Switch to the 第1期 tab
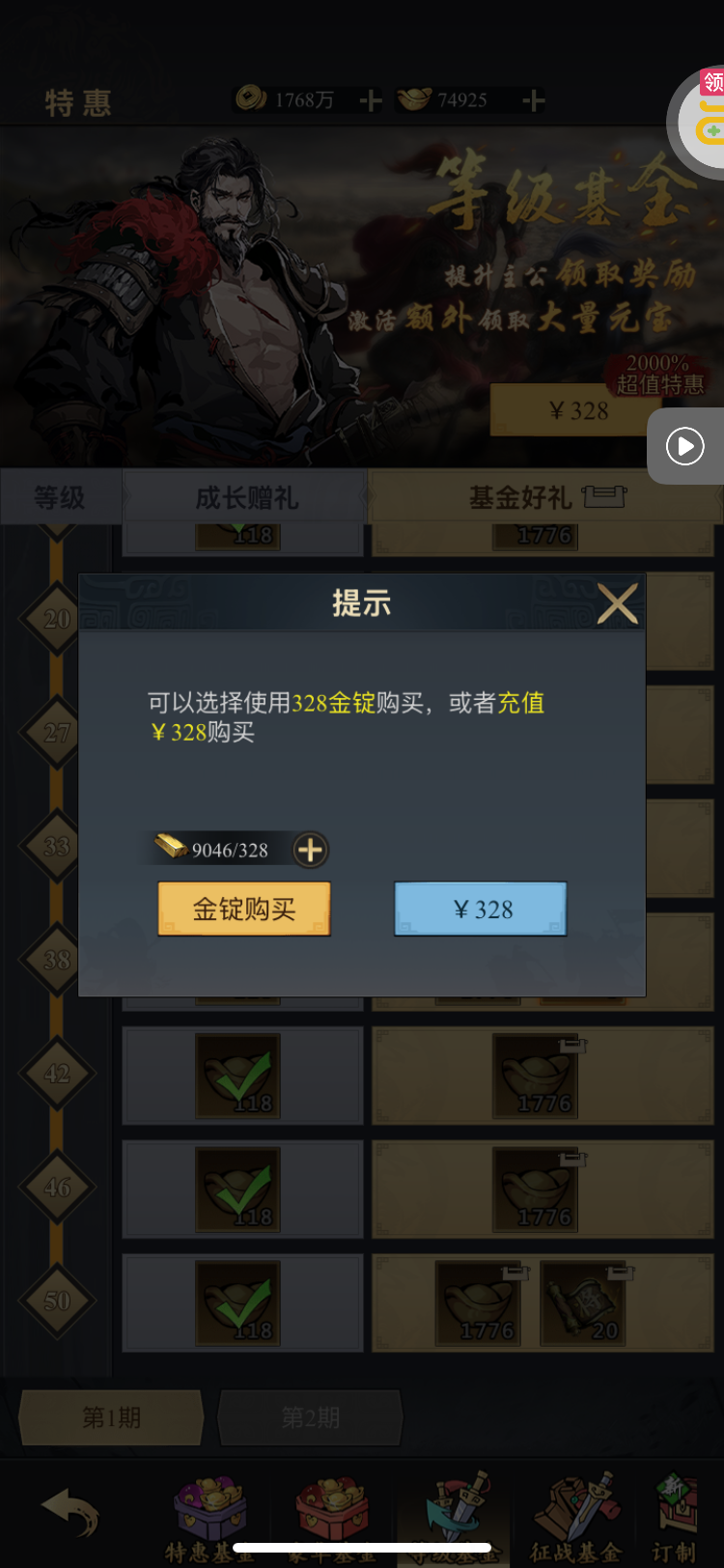724x1568 pixels. 111,1417
